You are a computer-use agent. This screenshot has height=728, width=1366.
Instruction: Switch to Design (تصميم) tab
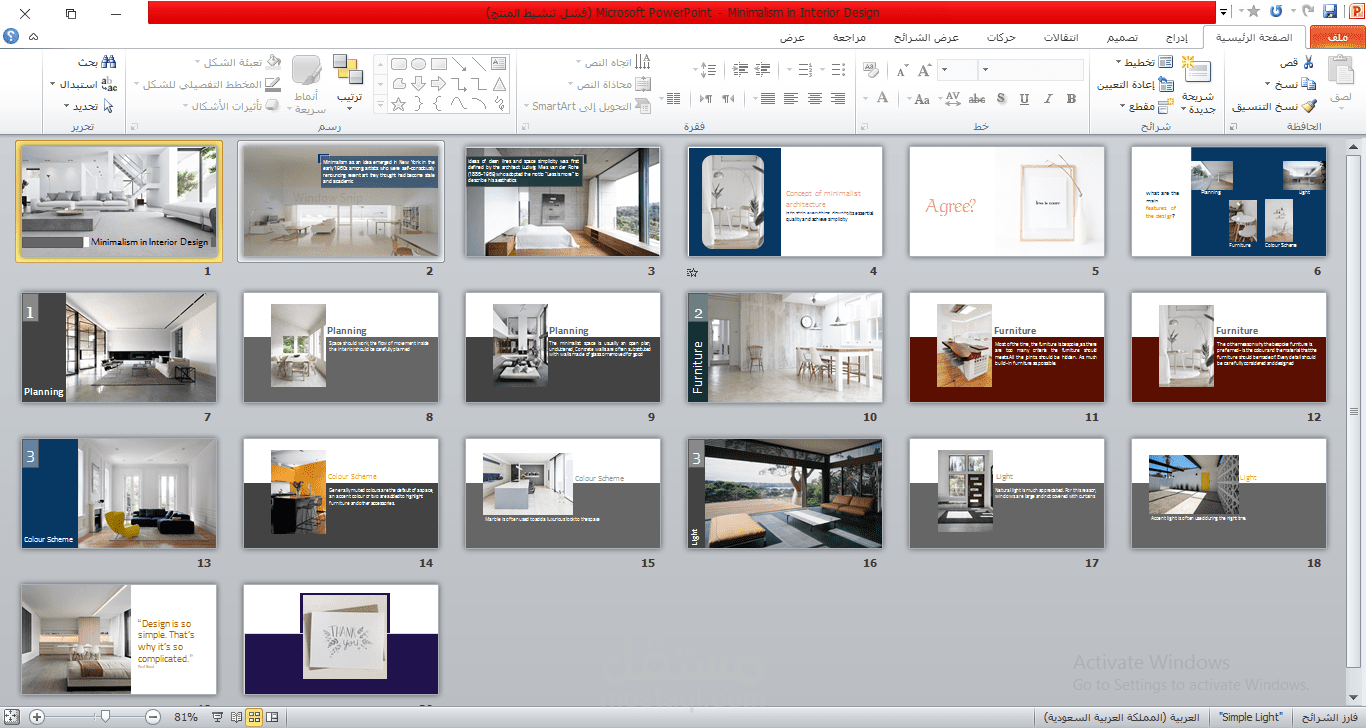1120,38
